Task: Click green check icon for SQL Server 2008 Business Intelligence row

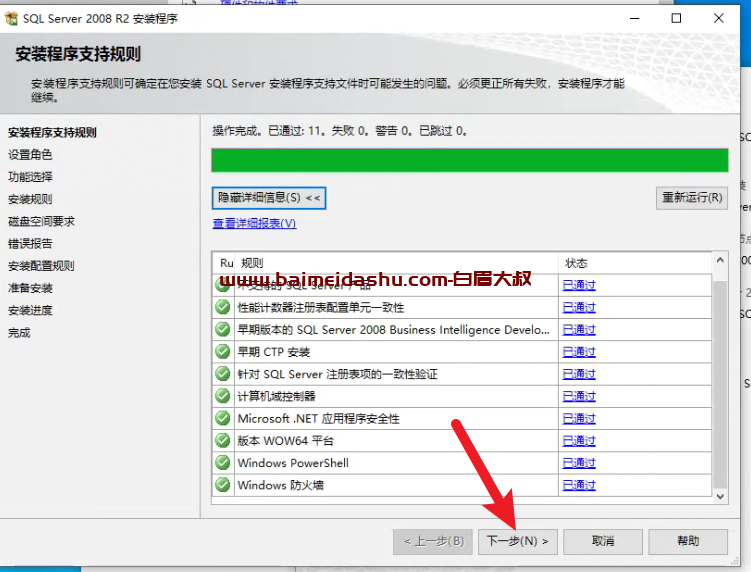Action: (x=223, y=330)
